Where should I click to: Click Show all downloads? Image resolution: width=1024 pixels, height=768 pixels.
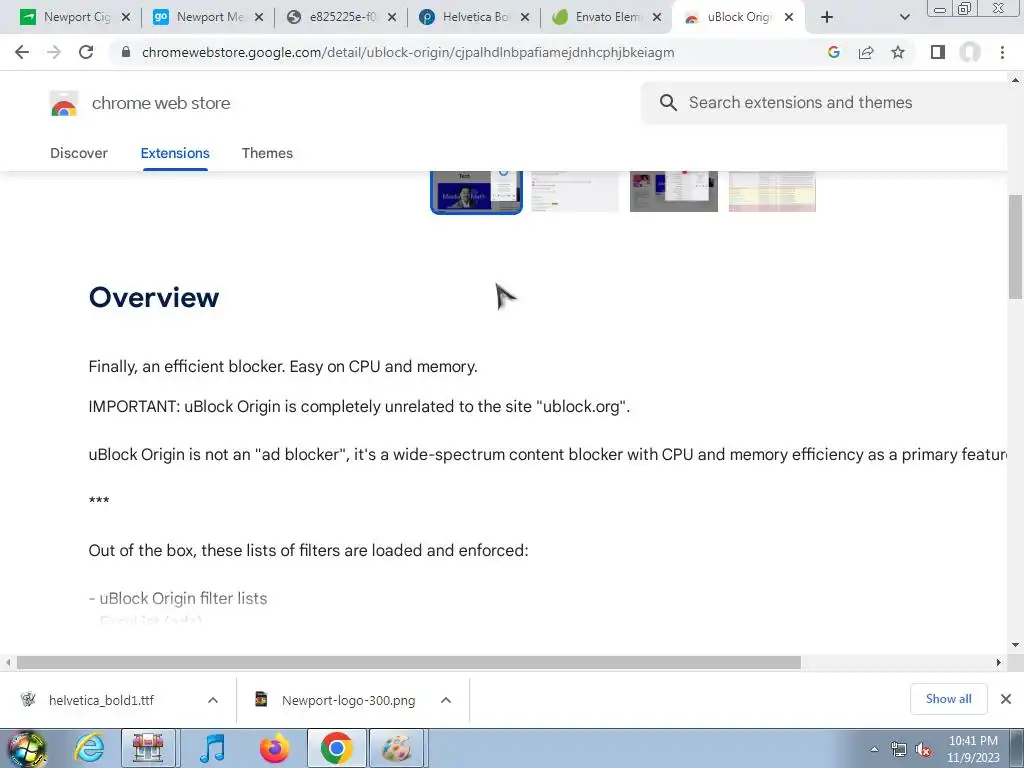click(x=948, y=699)
